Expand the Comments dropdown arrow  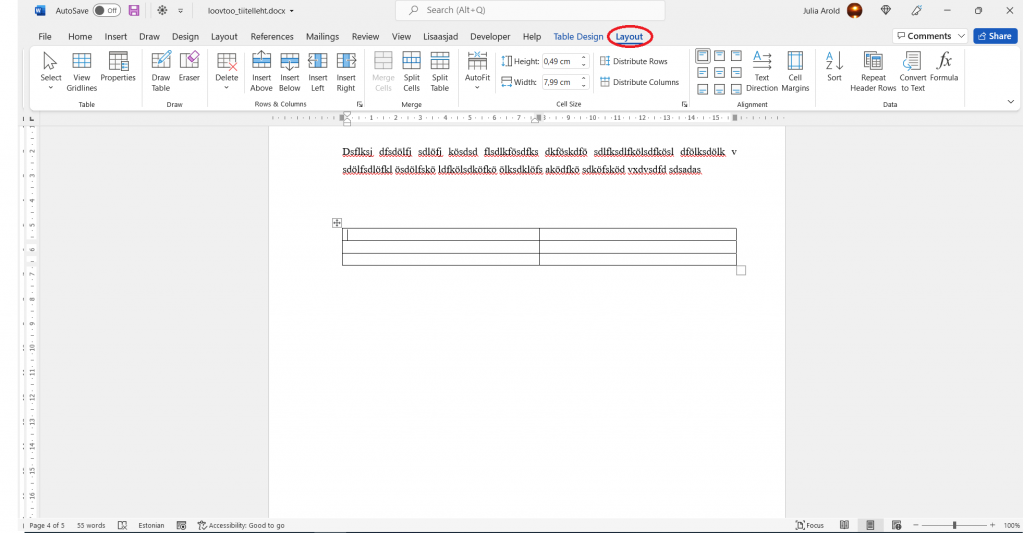(961, 36)
